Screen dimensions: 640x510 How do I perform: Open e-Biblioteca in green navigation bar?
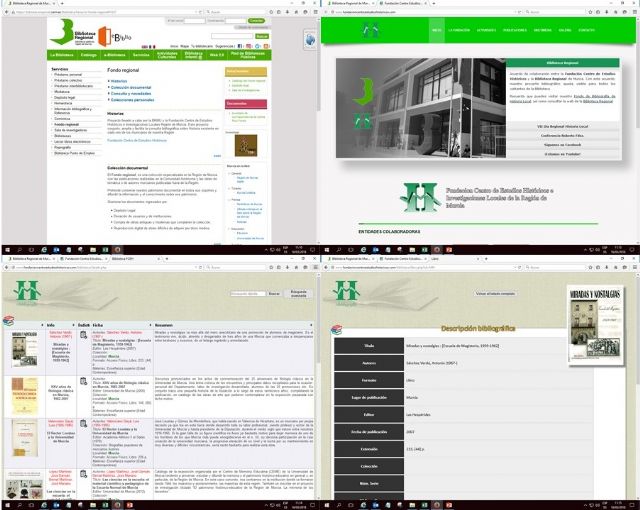tap(115, 55)
